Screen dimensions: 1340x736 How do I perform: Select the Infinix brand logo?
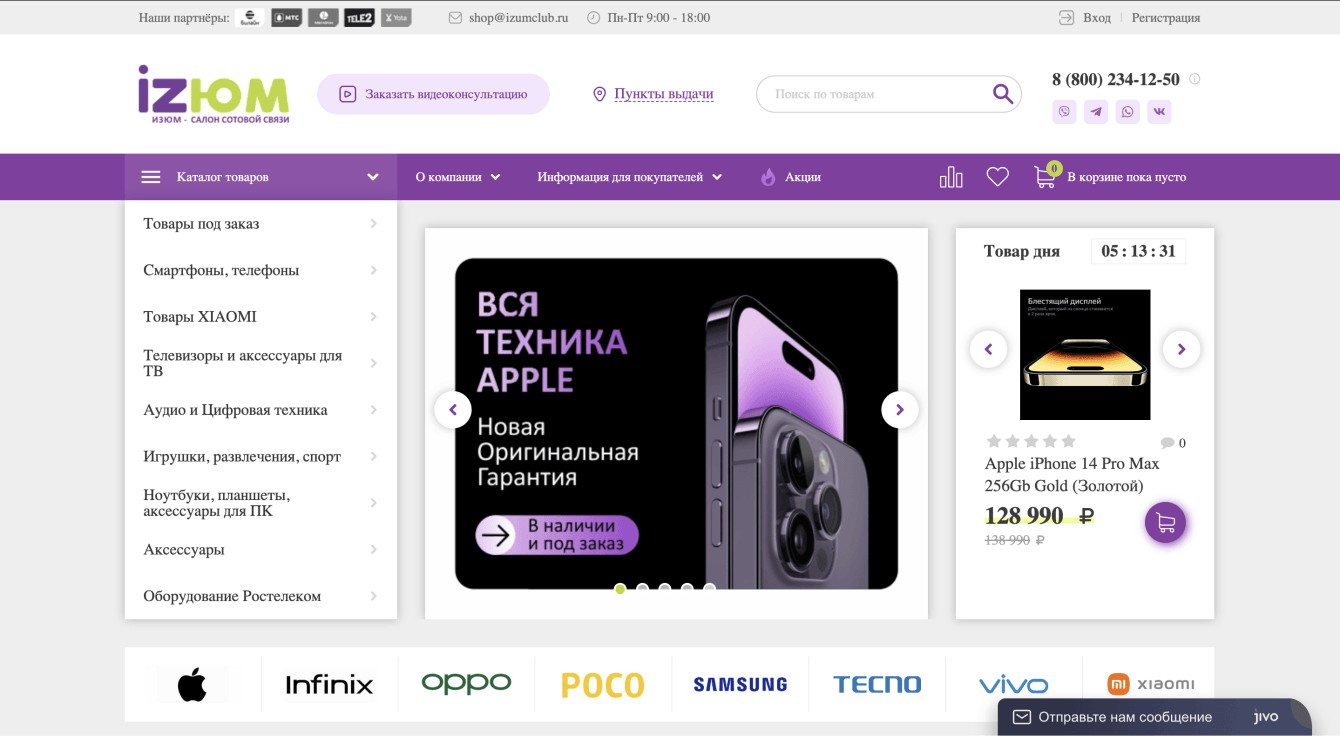[x=329, y=685]
